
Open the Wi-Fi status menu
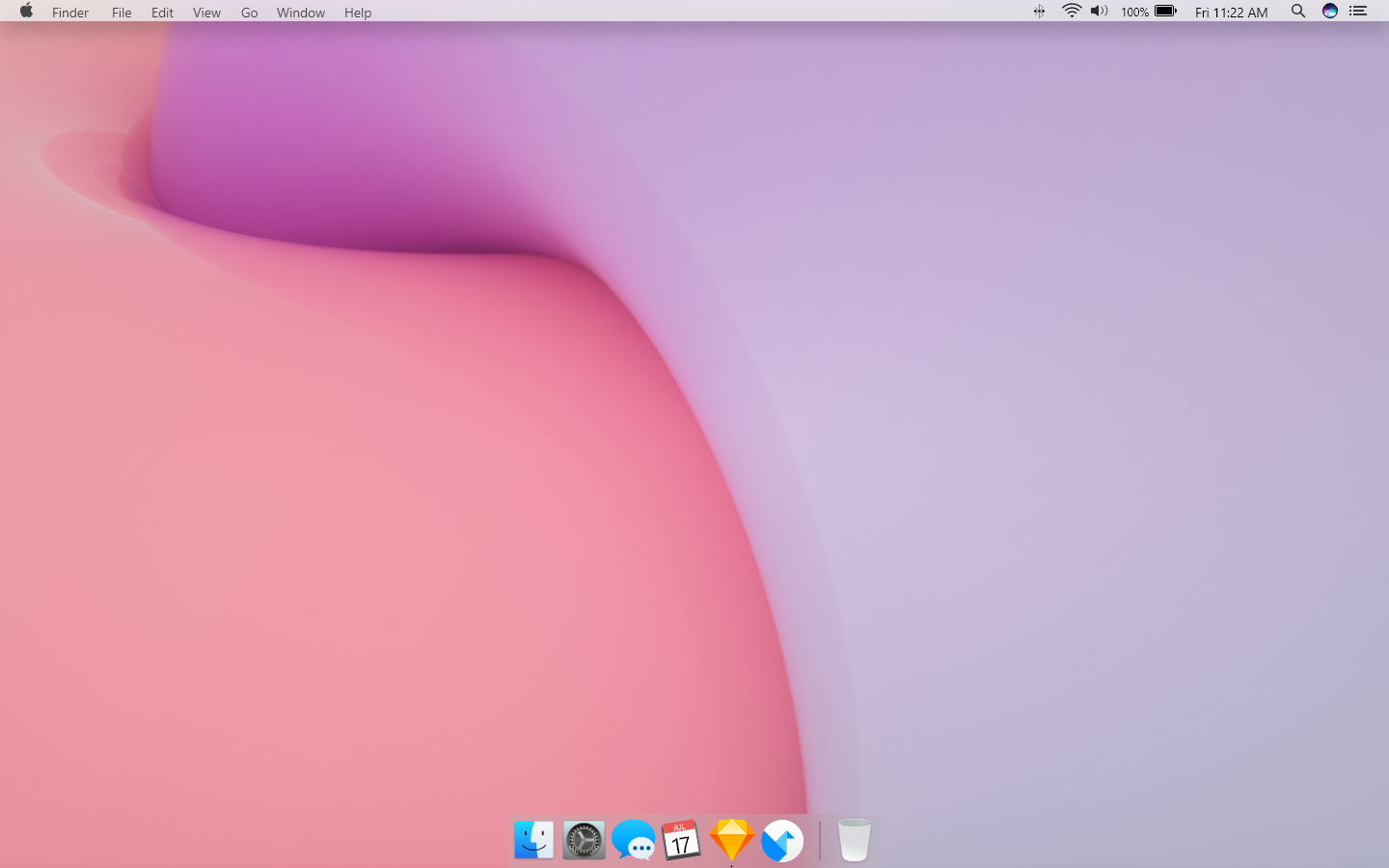coord(1071,12)
